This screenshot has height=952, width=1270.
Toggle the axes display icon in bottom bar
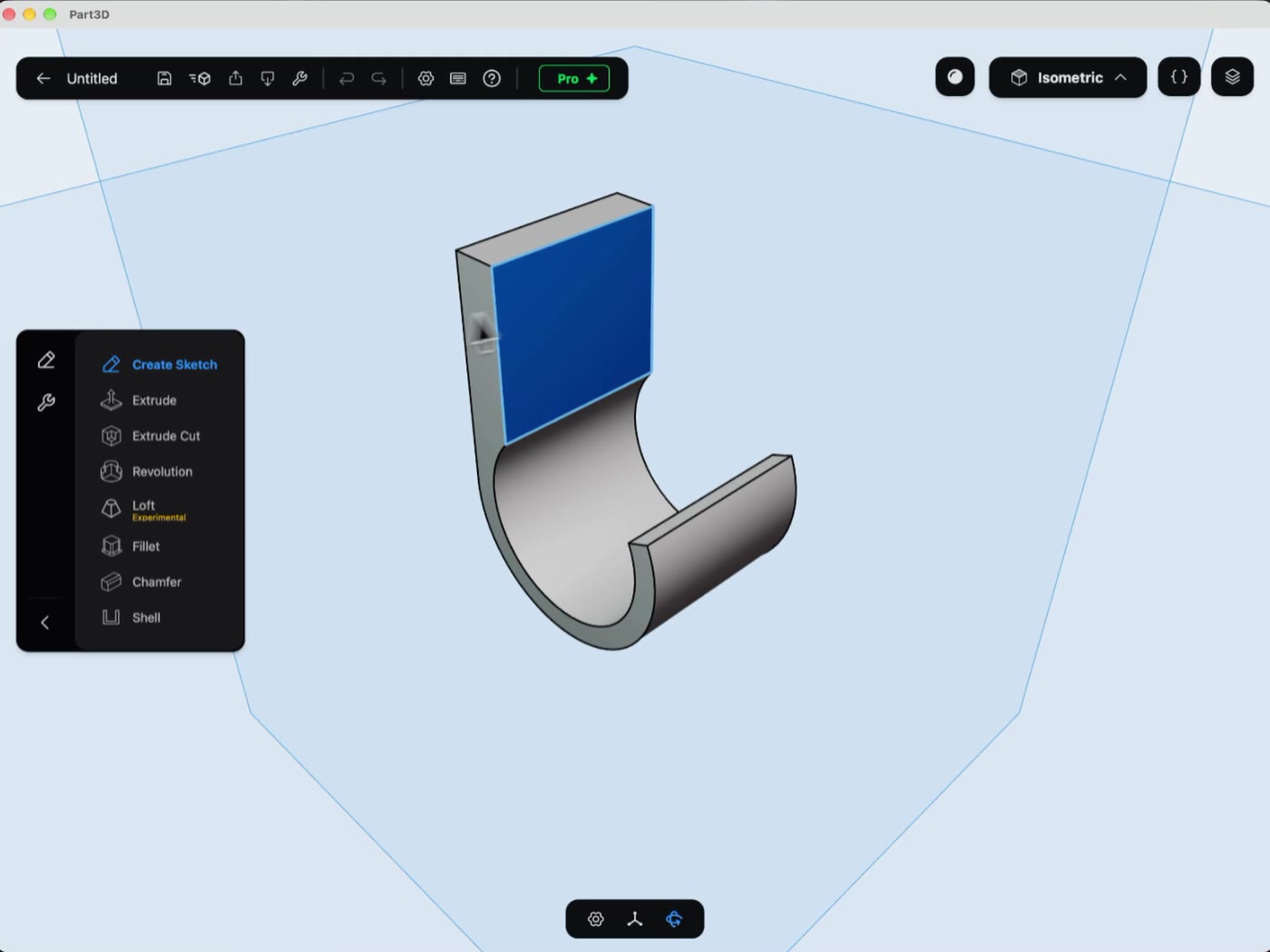[635, 919]
